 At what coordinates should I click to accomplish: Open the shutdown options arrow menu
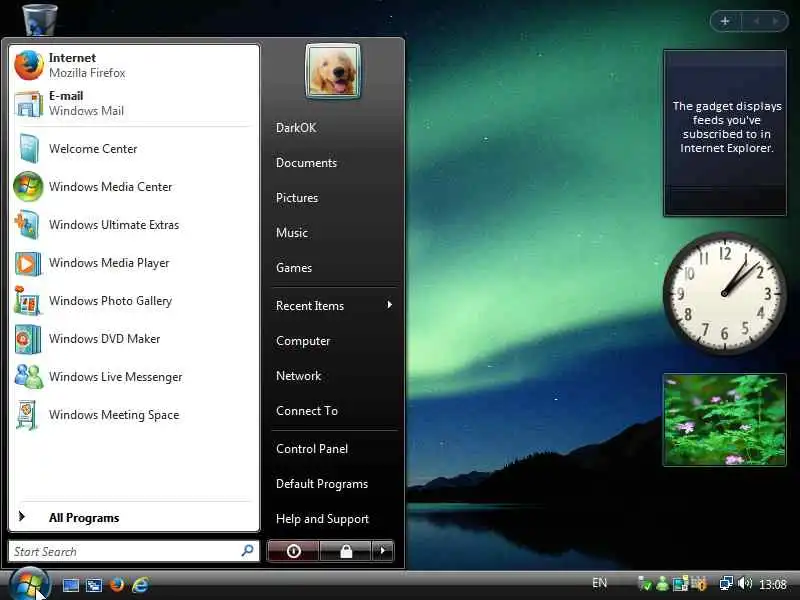point(383,551)
